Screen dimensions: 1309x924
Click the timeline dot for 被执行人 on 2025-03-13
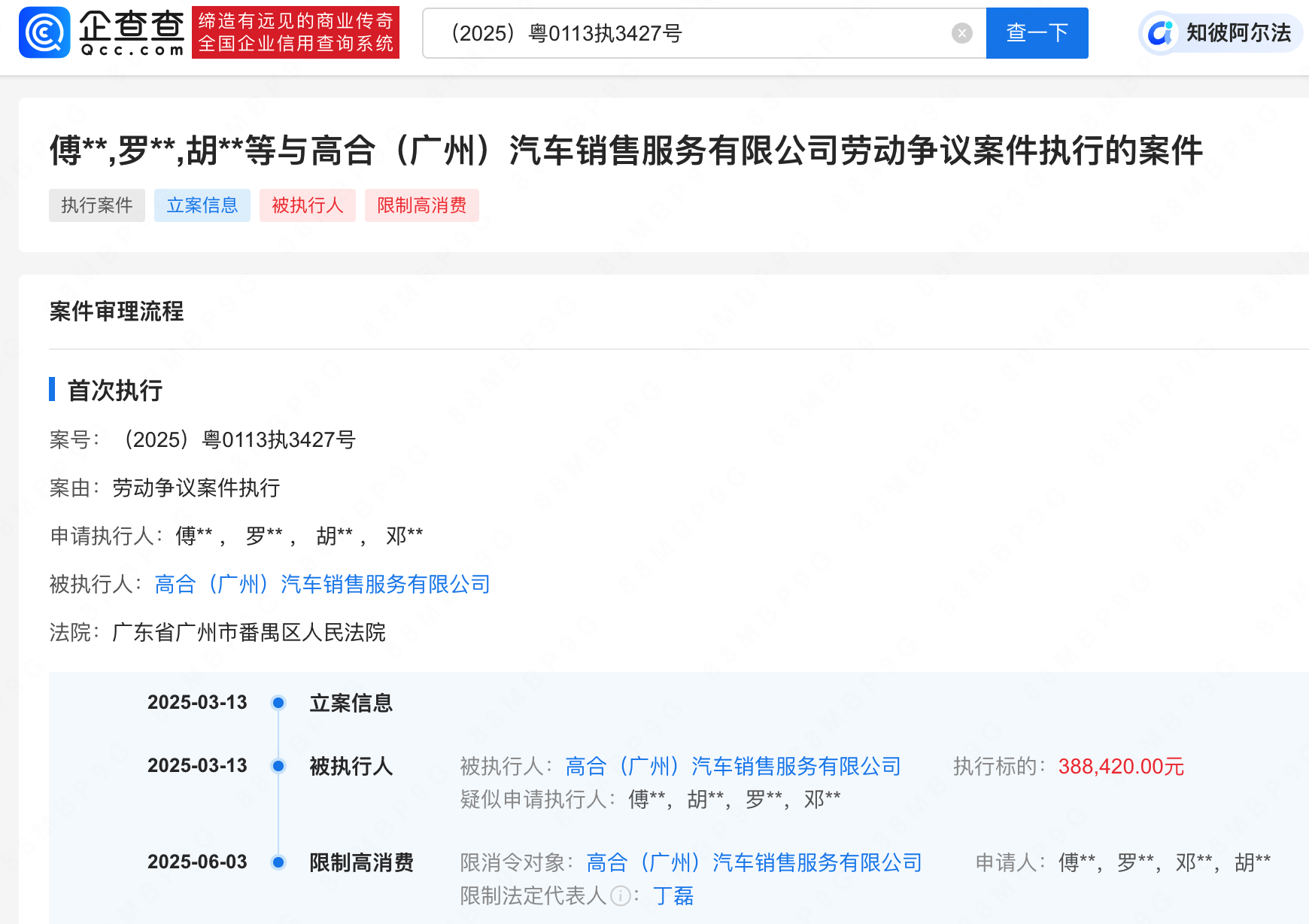point(278,766)
